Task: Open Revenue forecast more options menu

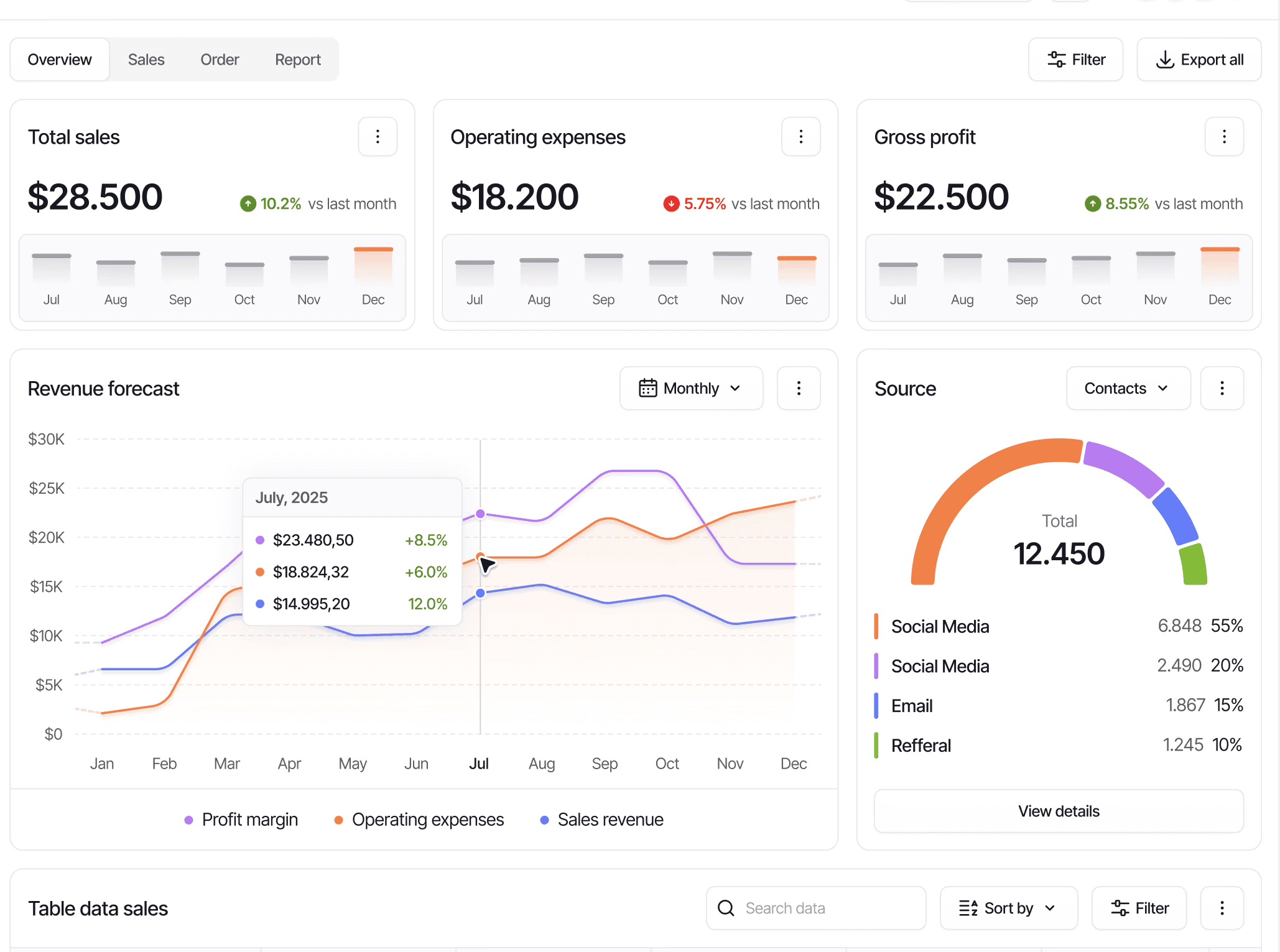Action: 799,389
